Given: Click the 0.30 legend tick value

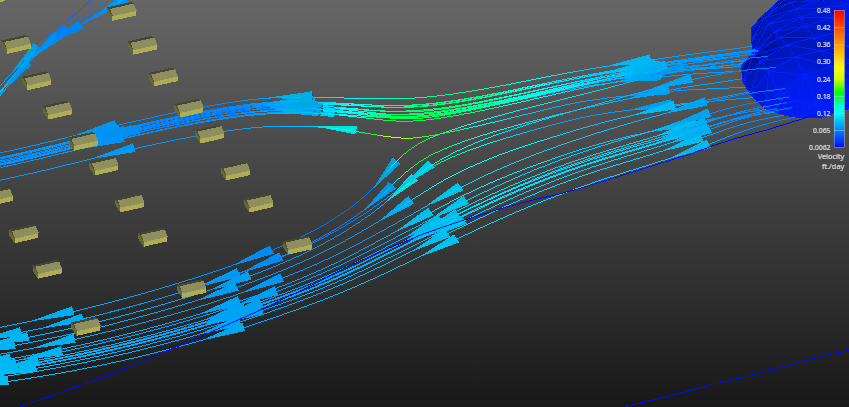Looking at the screenshot, I should tap(823, 61).
